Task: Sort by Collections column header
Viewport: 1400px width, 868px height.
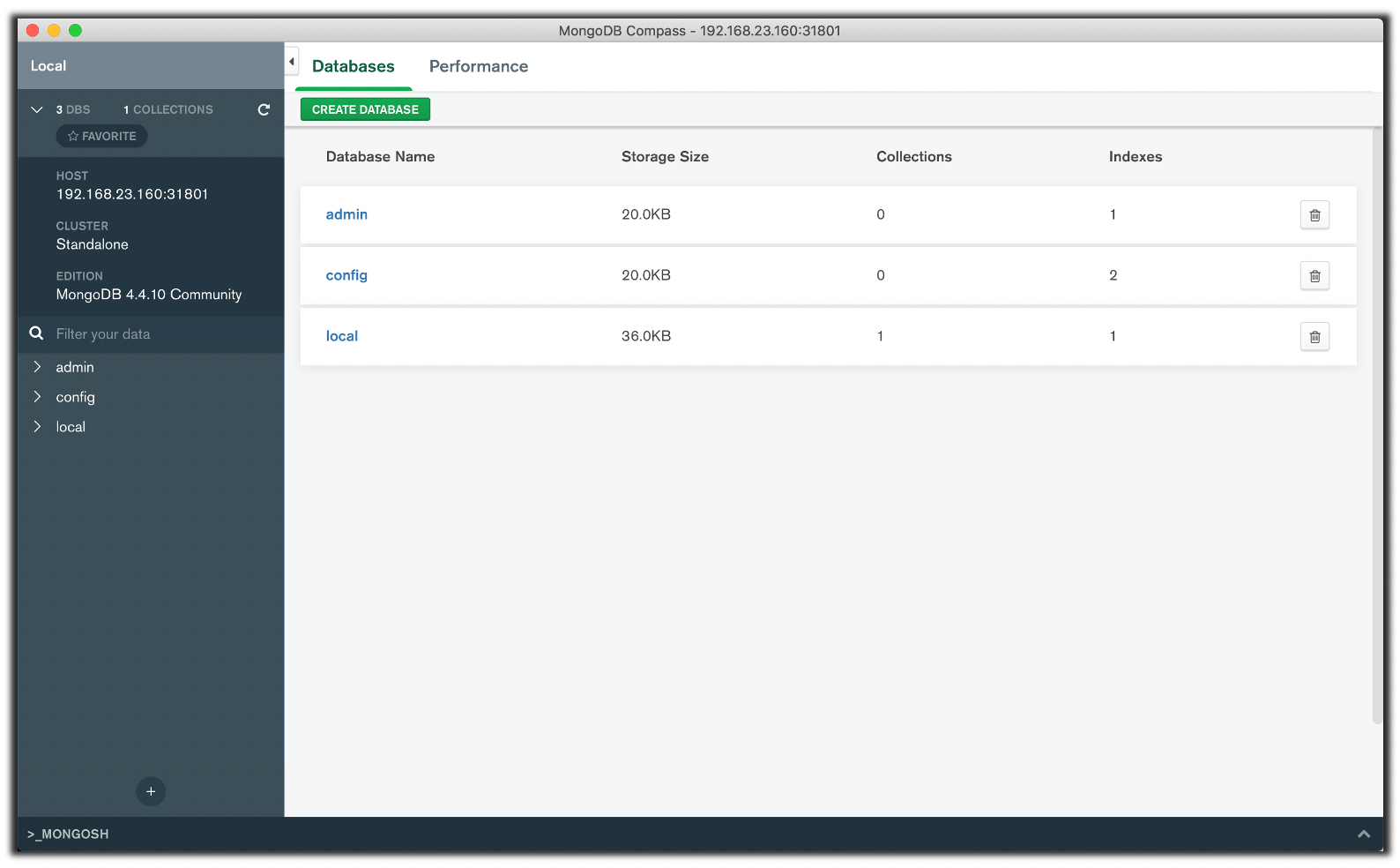Action: [913, 156]
